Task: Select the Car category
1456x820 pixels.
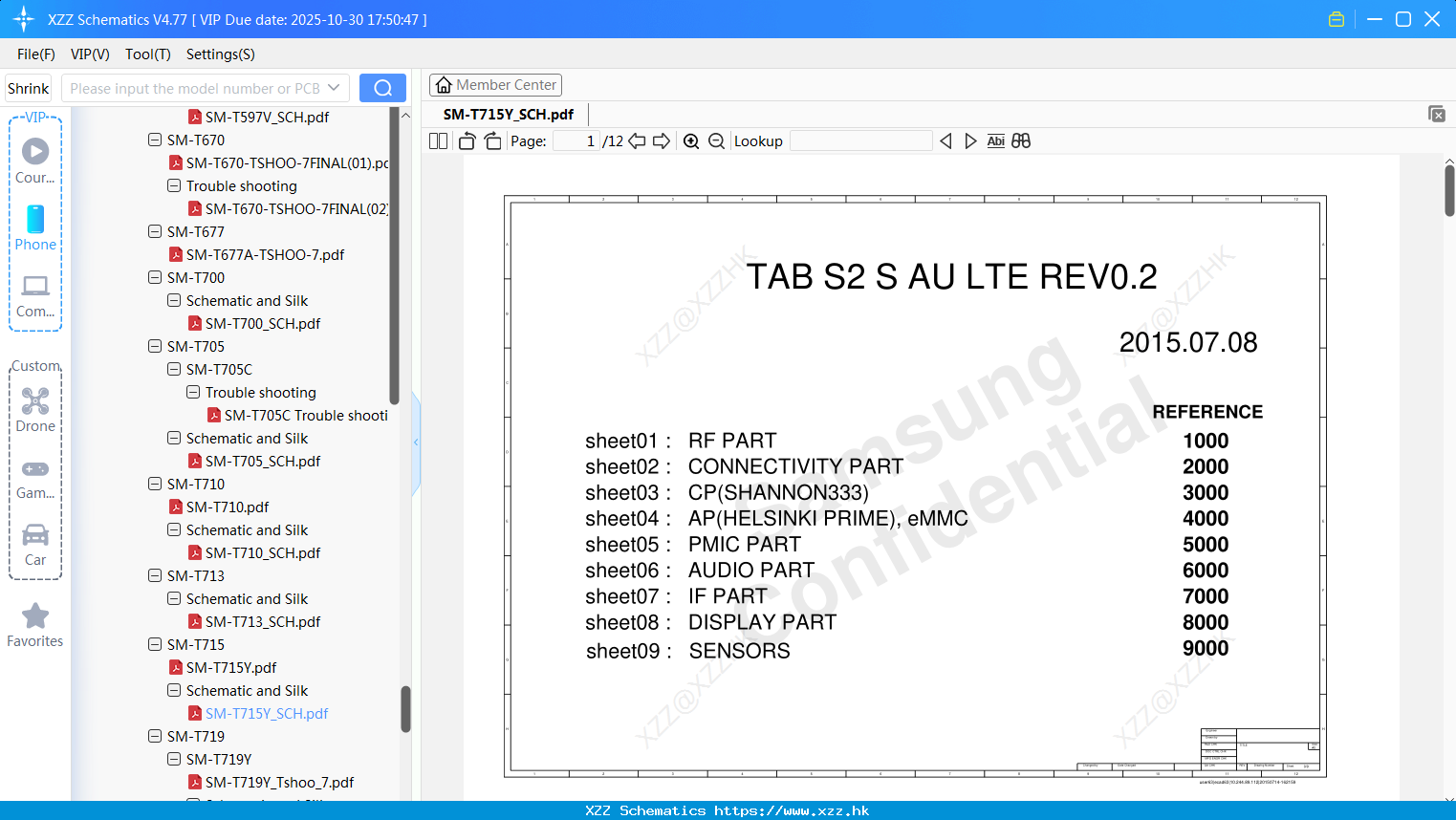Action: 35,545
